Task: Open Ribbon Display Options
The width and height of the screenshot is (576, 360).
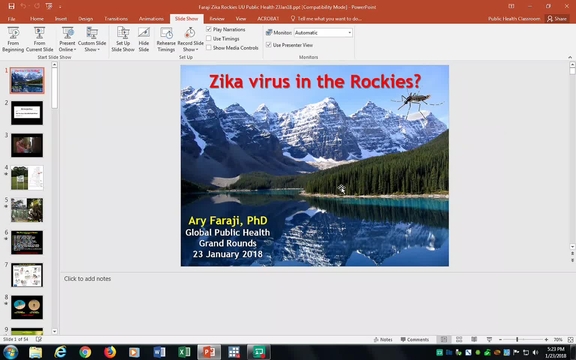Action: 511,6
